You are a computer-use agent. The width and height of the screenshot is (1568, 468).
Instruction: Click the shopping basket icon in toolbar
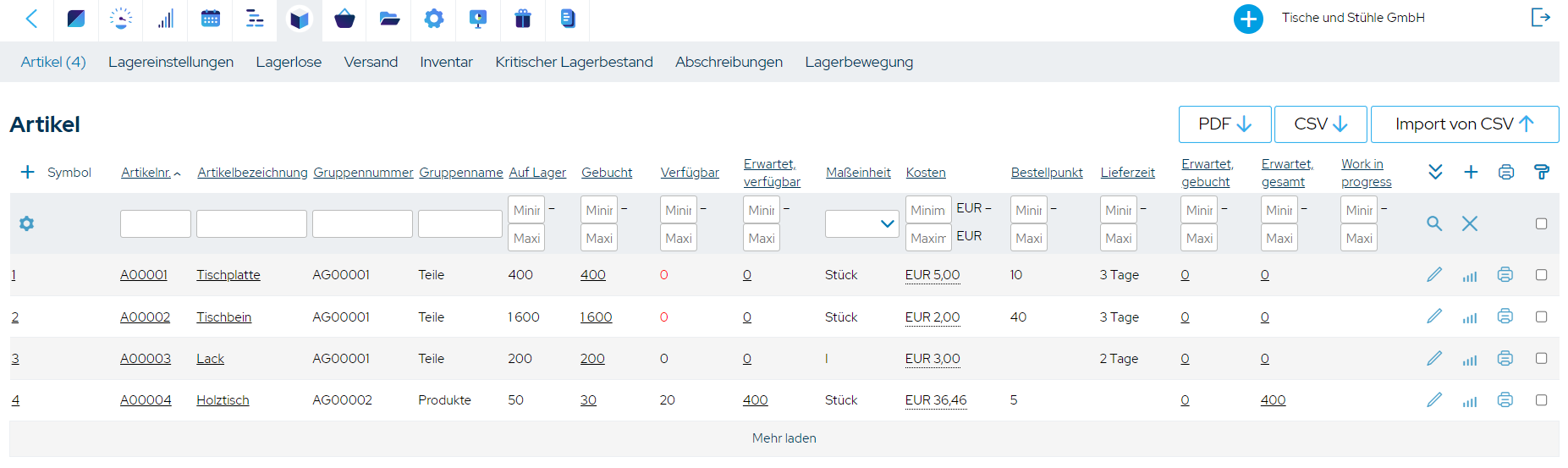(344, 19)
